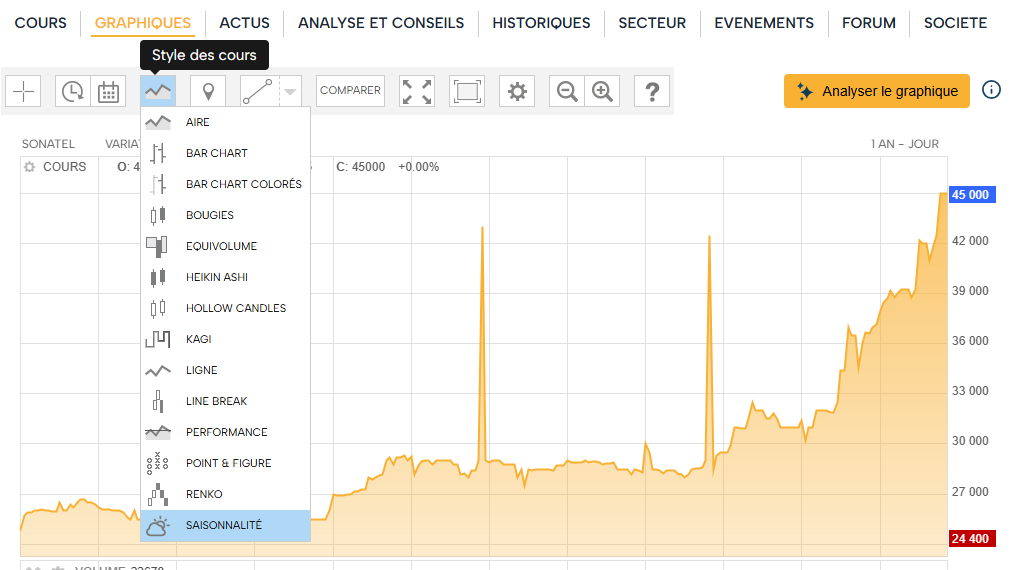Click the 1 AN - JOUR period label
This screenshot has width=1025, height=570.
point(905,144)
